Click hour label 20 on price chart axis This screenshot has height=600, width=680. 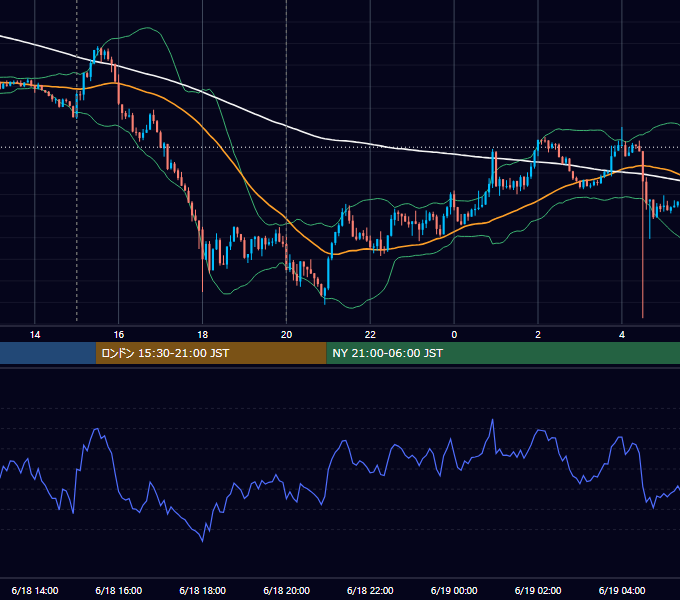[x=286, y=335]
